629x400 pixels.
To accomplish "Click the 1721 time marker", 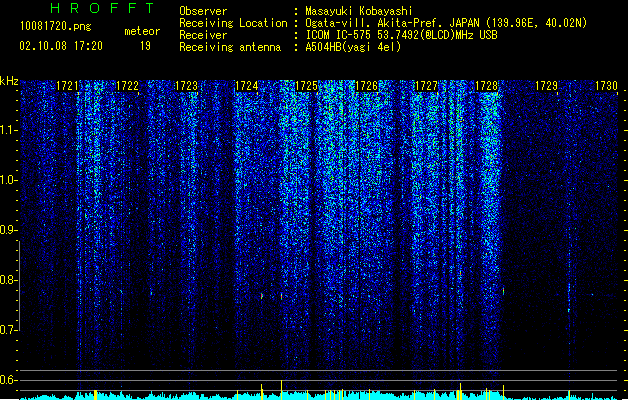I will point(67,86).
